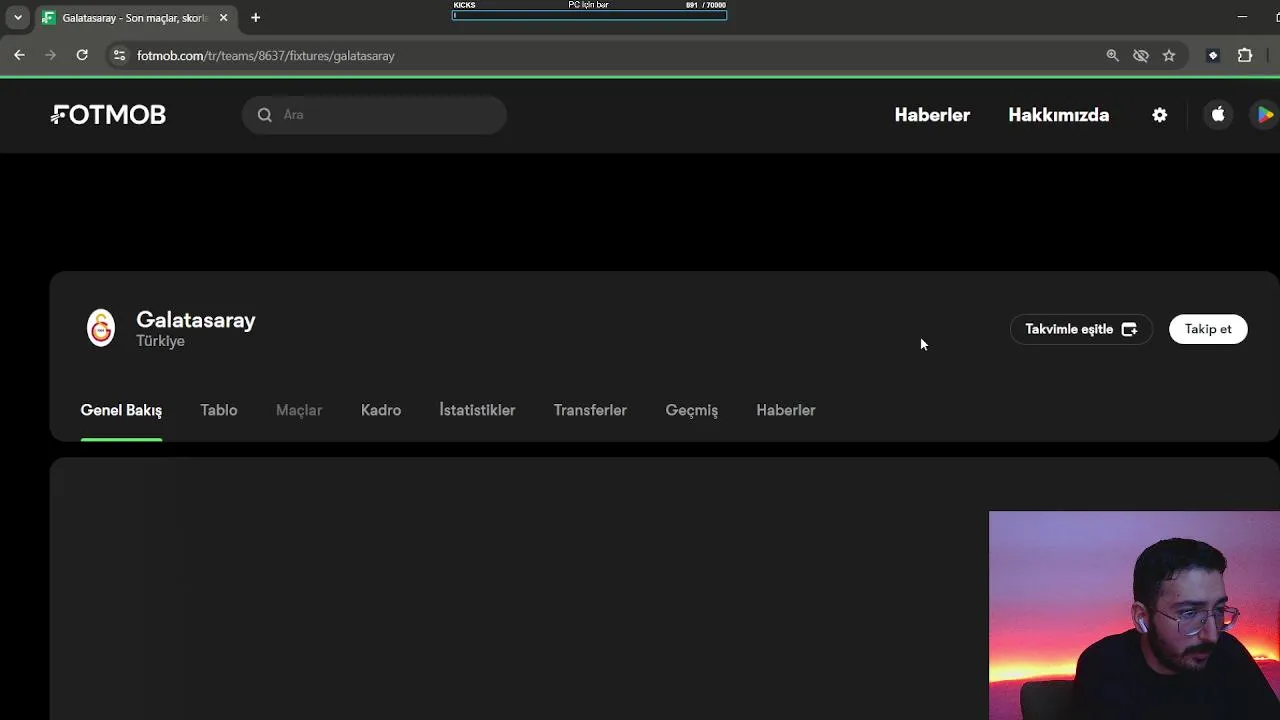Viewport: 1280px width, 720px height.
Task: Expand the tab search dropdown arrow
Action: 17,17
